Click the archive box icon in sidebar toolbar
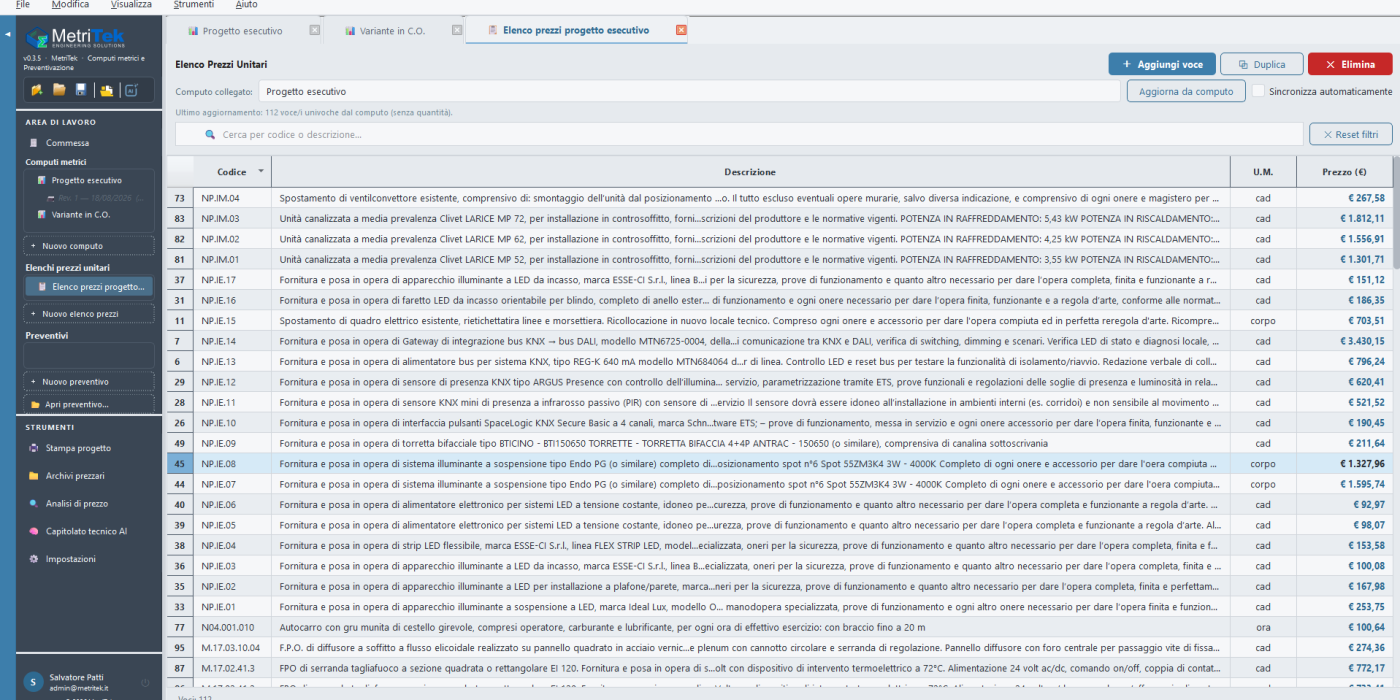1400x700 pixels. [x=106, y=90]
